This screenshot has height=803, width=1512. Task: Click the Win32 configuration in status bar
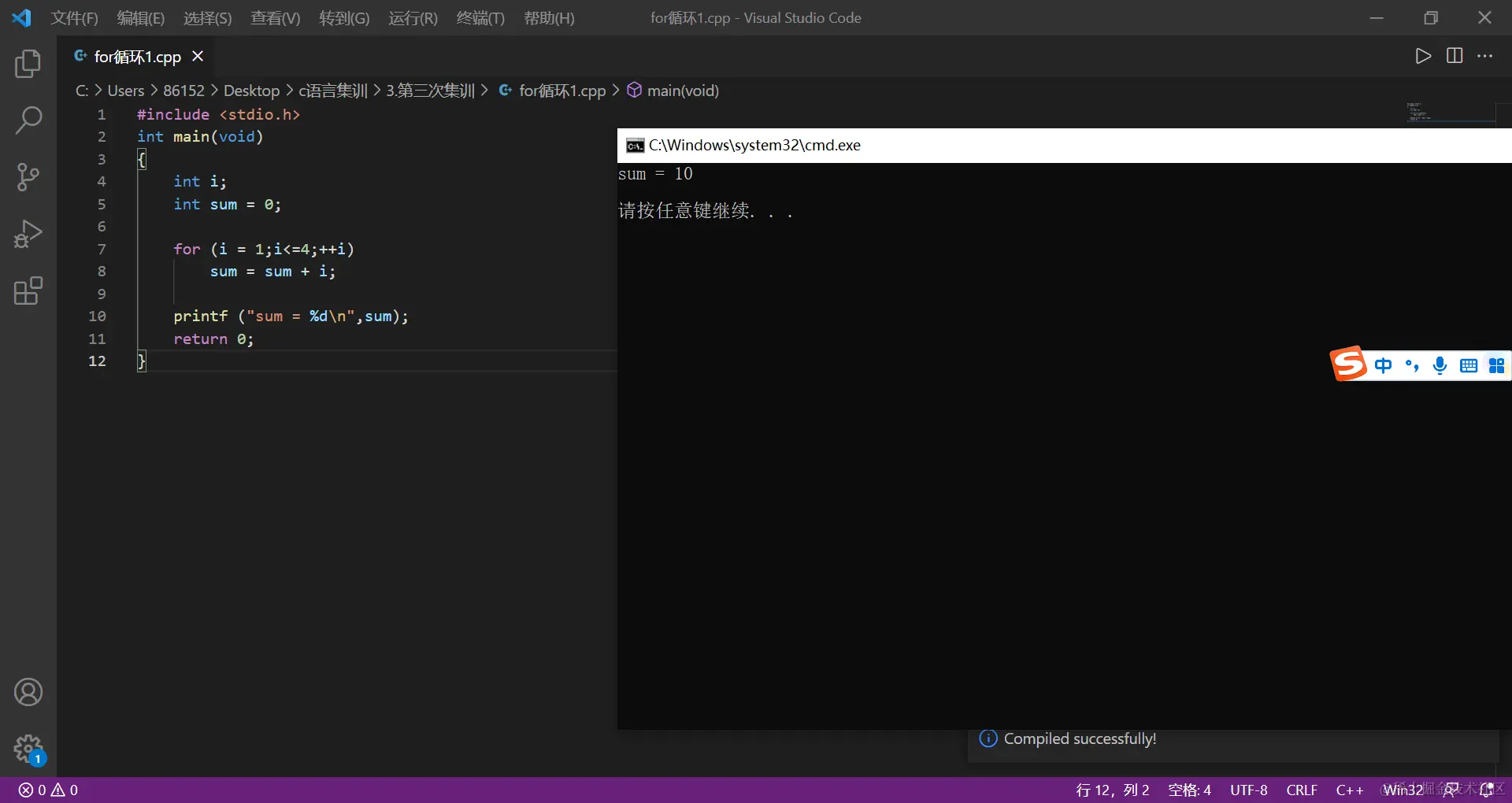[1403, 790]
